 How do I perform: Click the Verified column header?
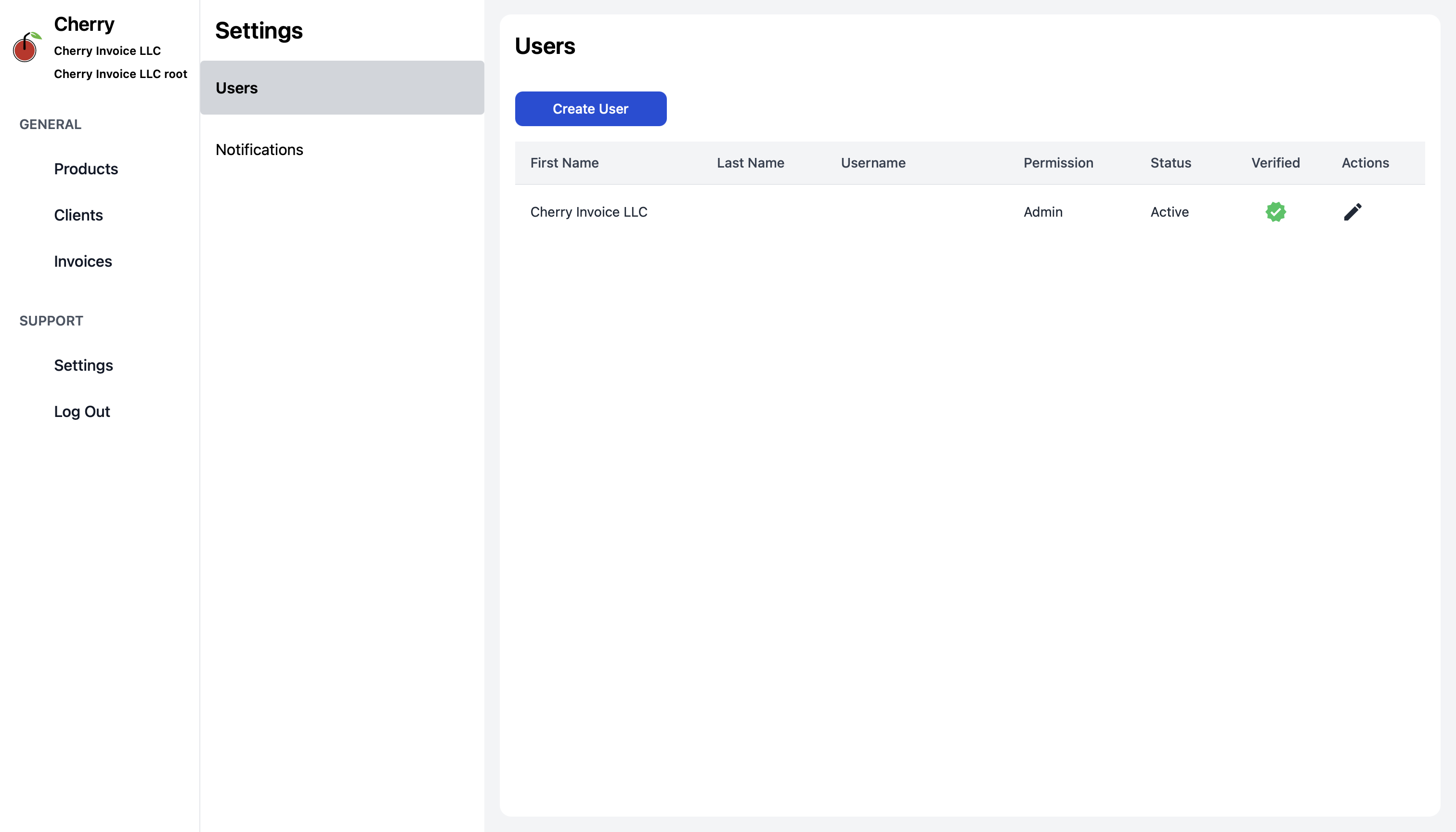click(1275, 163)
